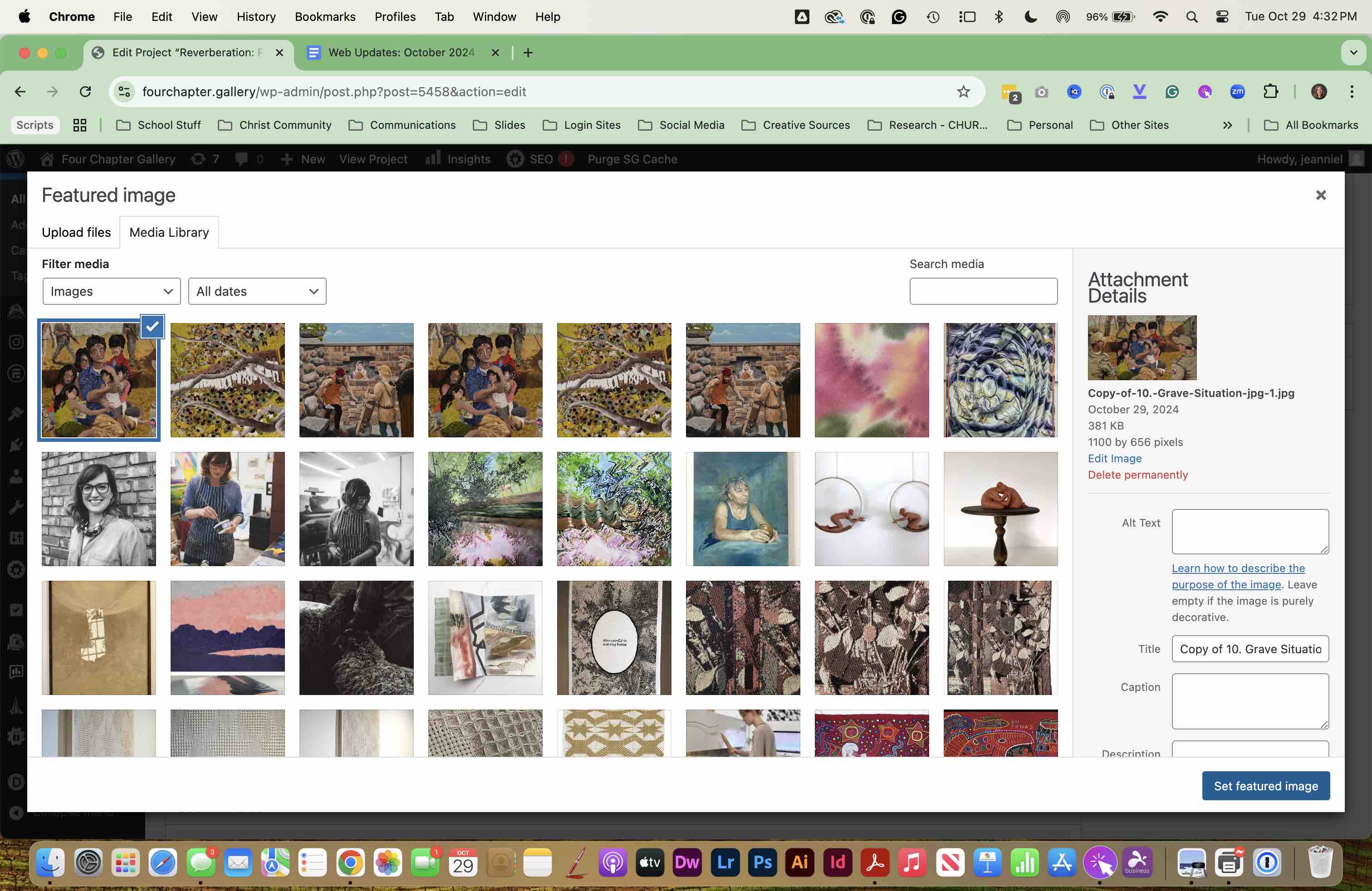Click the Caption text area
This screenshot has width=1372, height=891.
[x=1250, y=701]
